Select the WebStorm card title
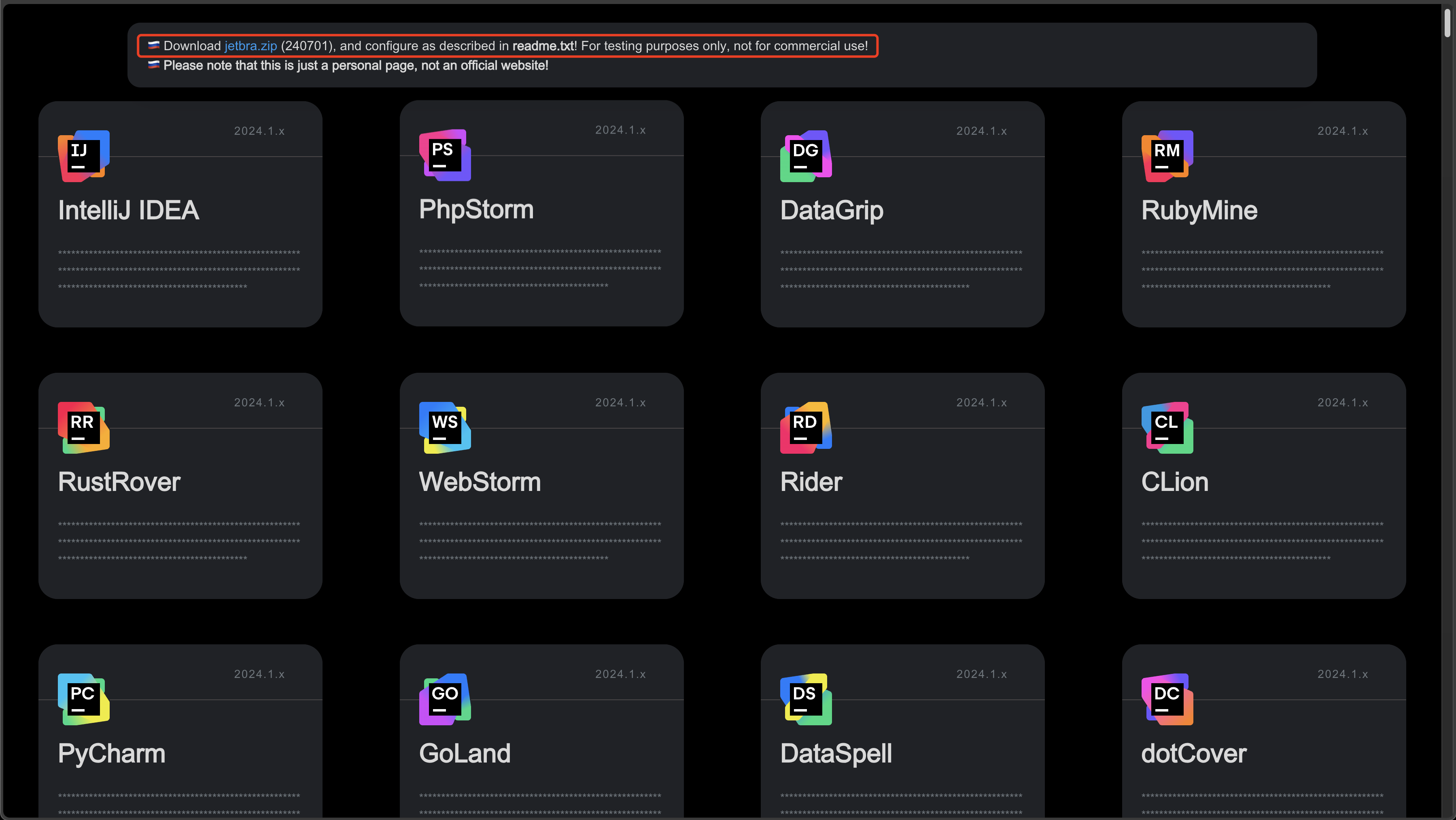1456x820 pixels. [x=480, y=482]
